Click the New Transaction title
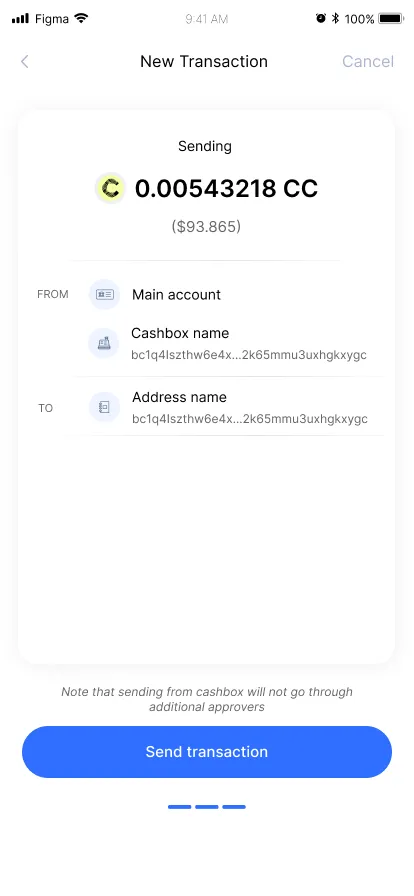 click(x=204, y=62)
